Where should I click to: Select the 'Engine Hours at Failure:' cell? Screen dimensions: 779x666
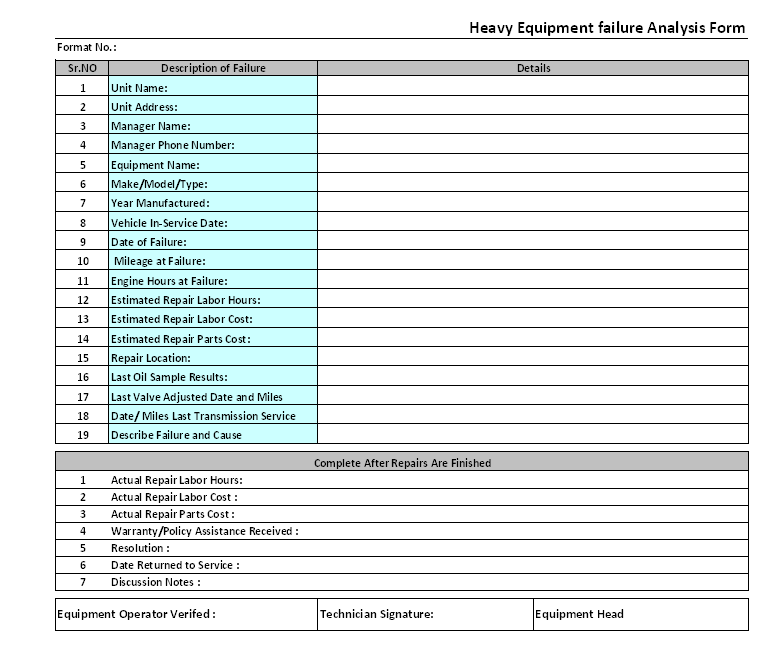click(x=213, y=279)
